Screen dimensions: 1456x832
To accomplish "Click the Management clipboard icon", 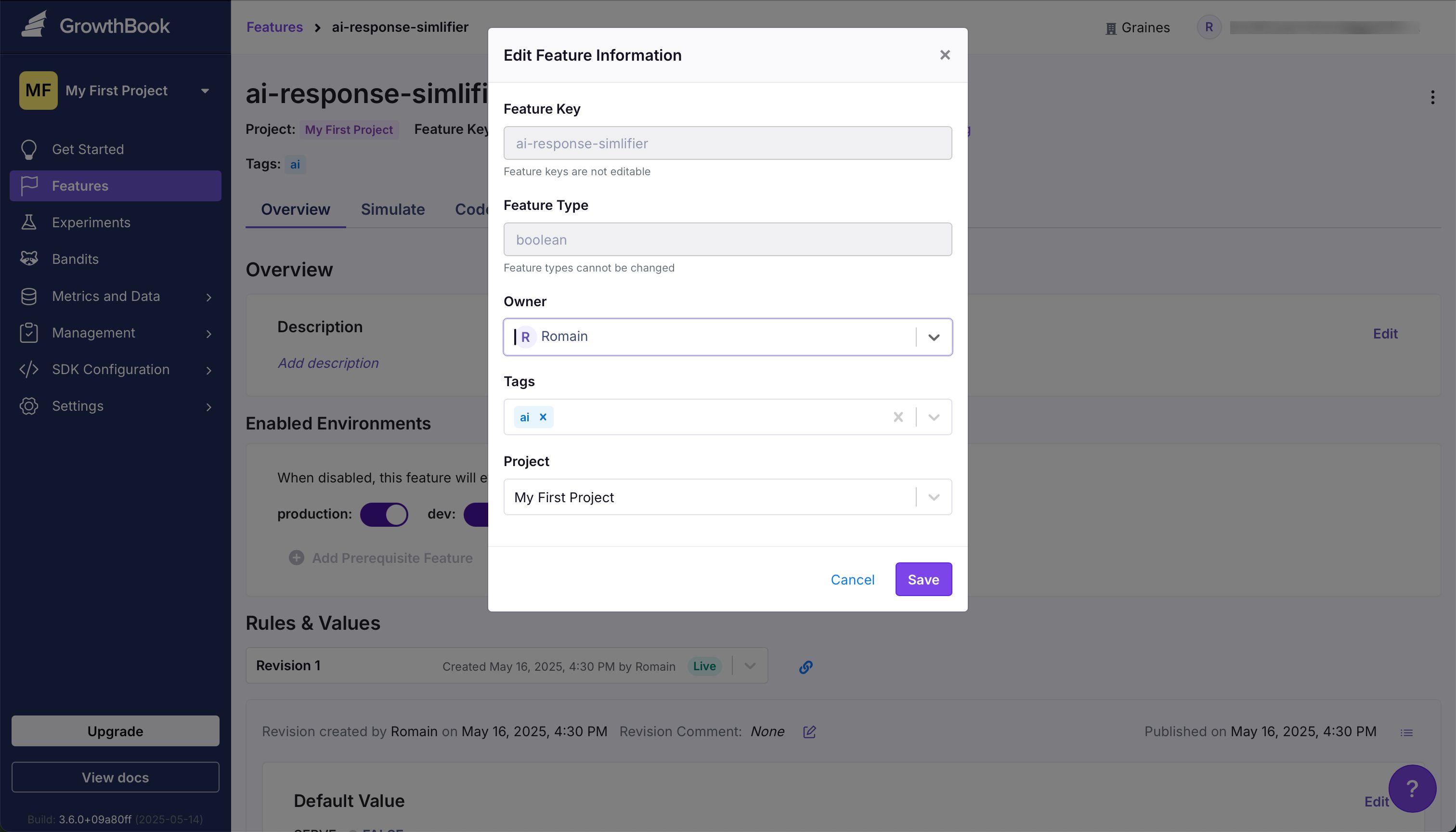I will click(28, 333).
